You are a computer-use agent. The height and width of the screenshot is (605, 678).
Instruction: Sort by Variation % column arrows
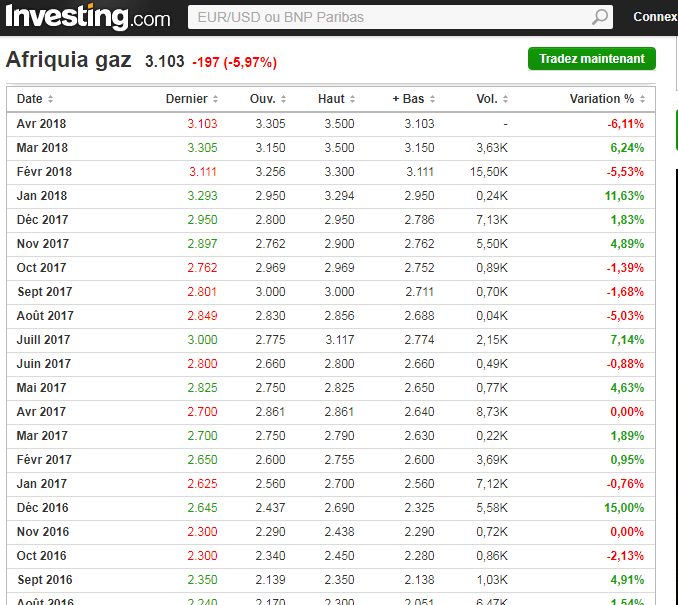tap(642, 99)
